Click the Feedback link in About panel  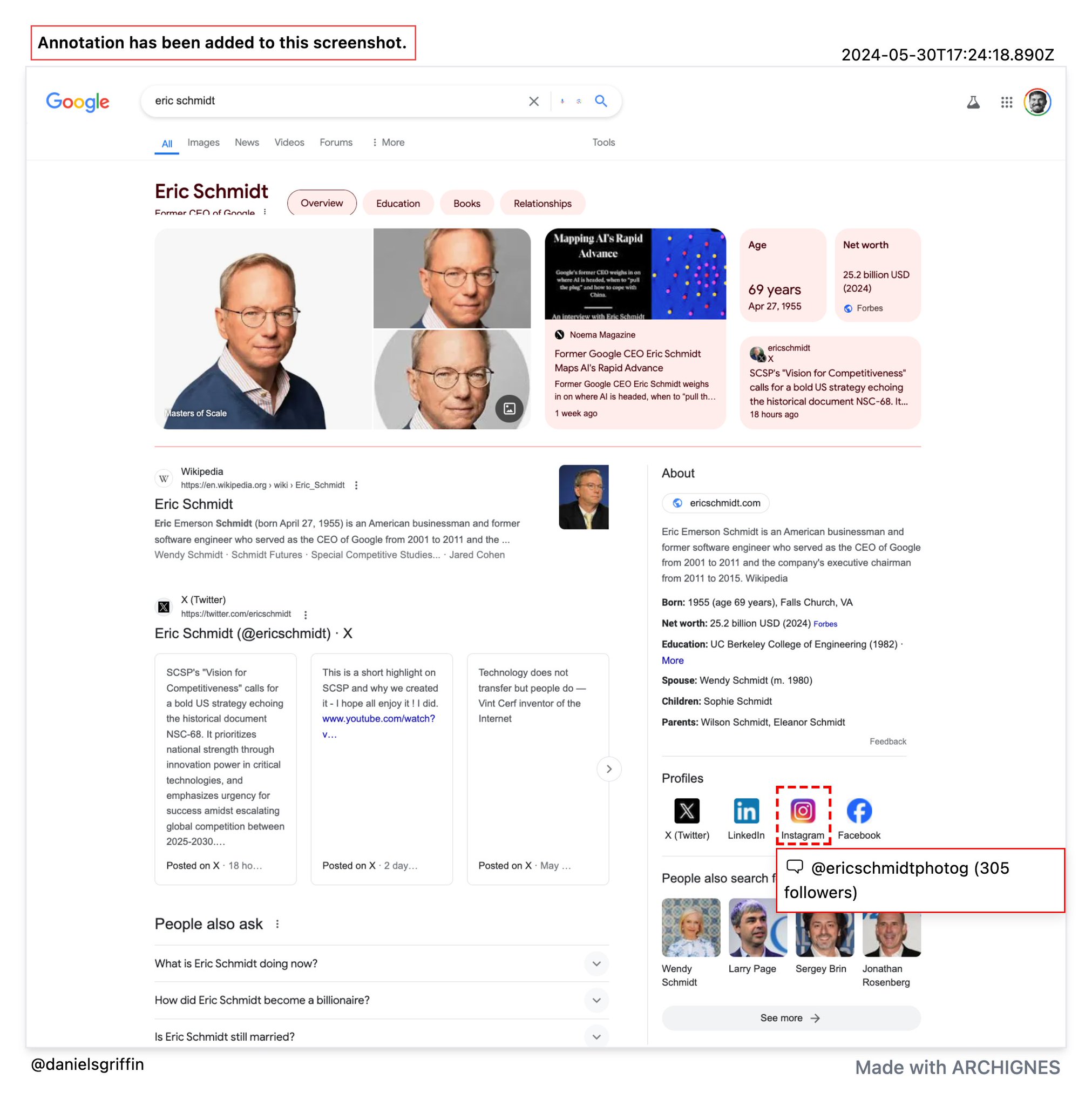887,741
